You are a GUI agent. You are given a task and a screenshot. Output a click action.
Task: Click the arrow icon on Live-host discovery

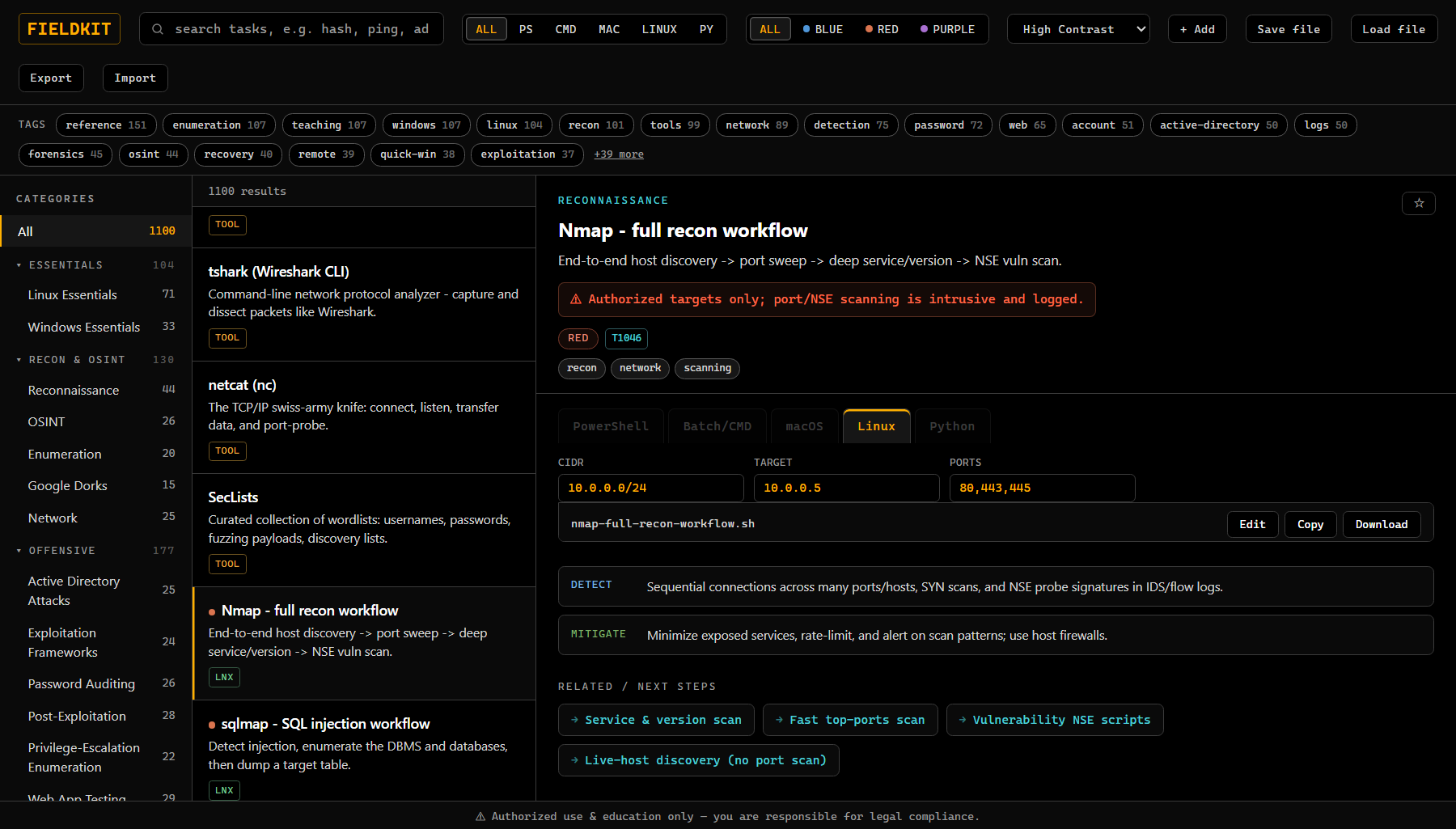point(574,760)
